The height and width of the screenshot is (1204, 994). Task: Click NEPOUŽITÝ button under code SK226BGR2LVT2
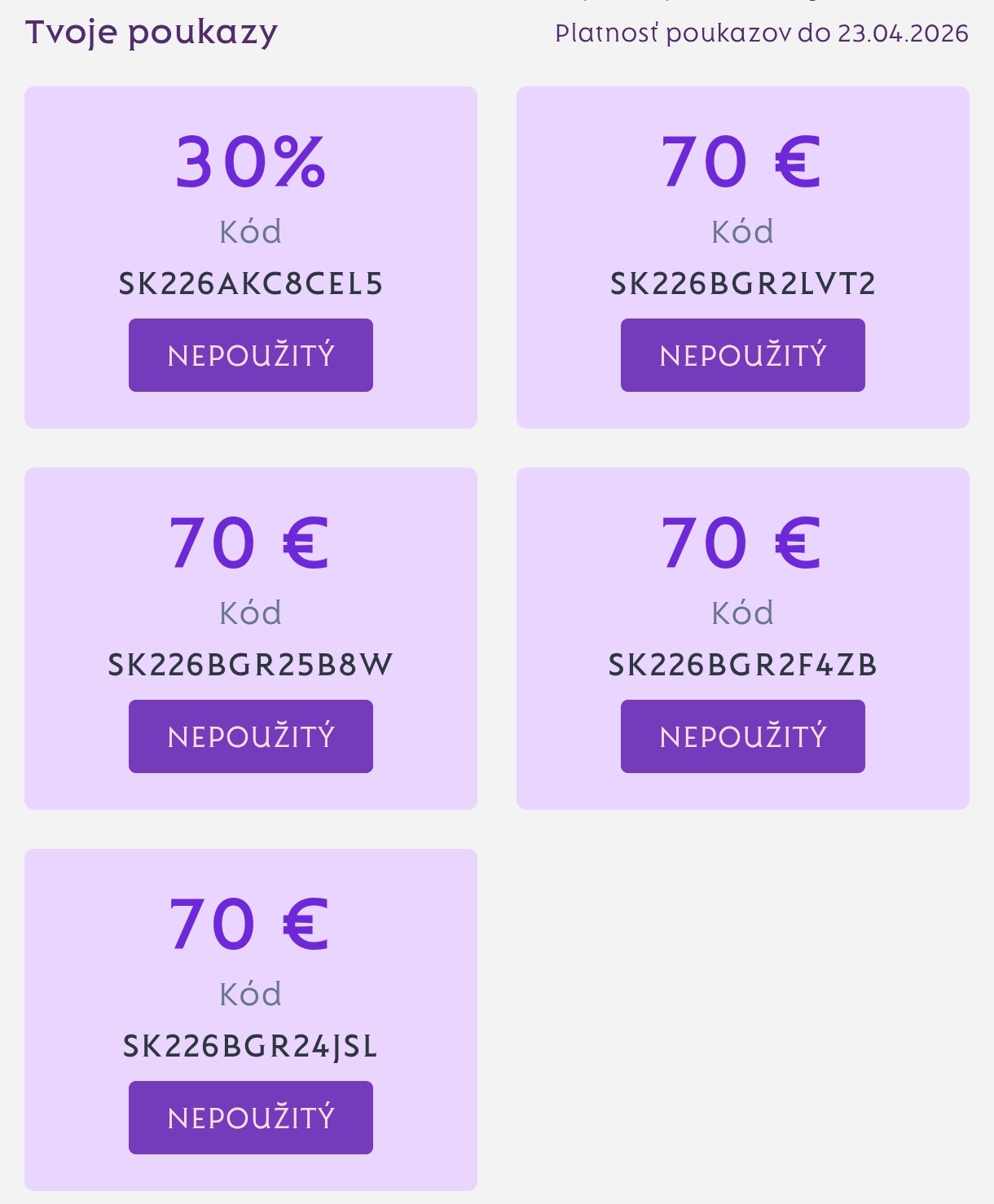tap(742, 355)
